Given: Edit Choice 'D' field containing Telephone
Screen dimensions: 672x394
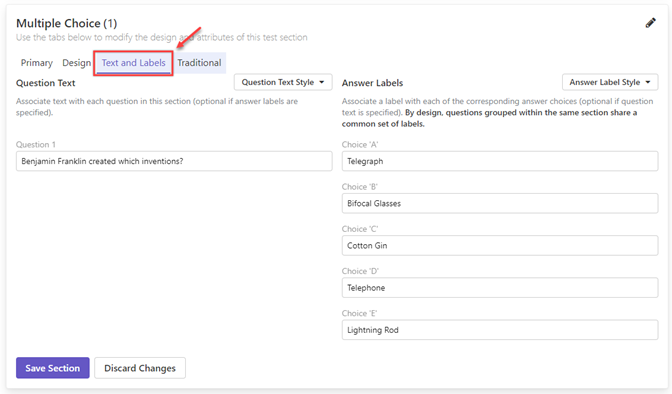Looking at the screenshot, I should 500,288.
